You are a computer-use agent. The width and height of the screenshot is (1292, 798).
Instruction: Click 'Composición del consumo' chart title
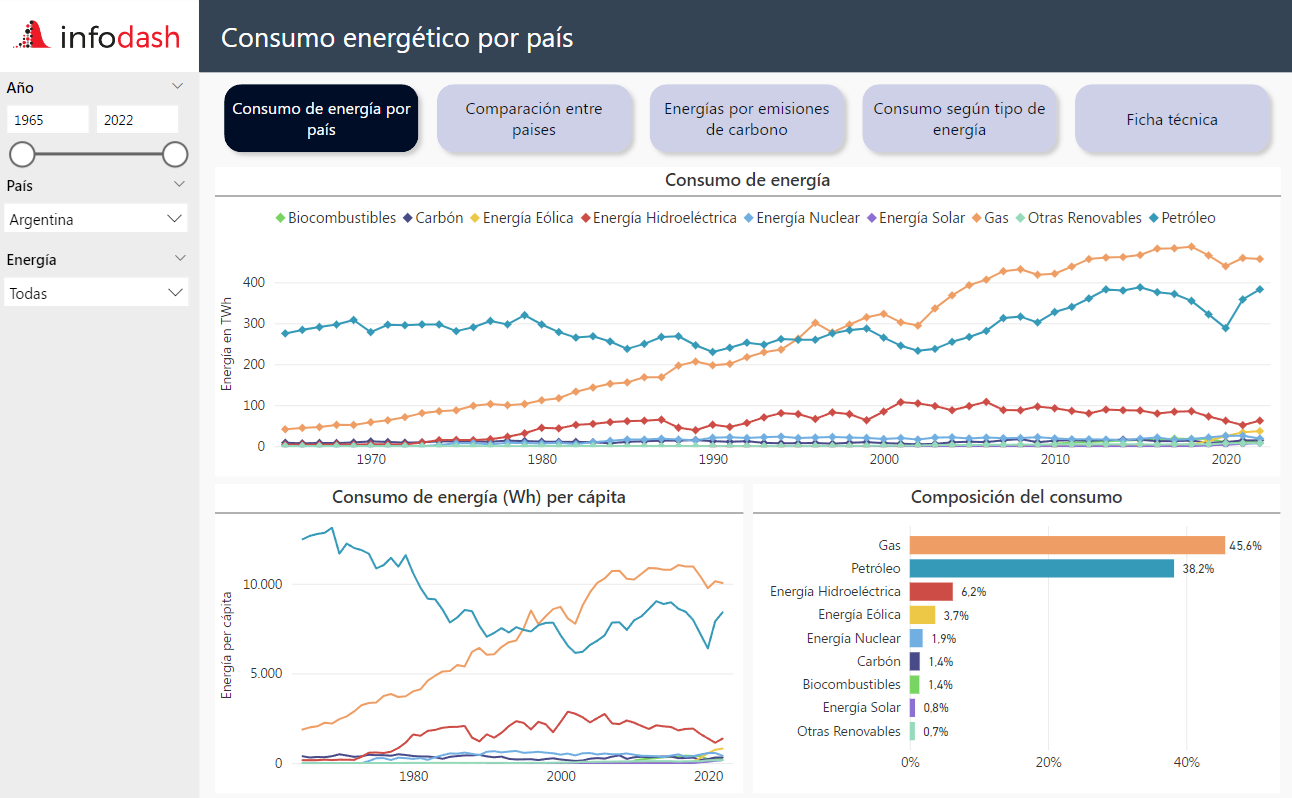click(x=1016, y=496)
